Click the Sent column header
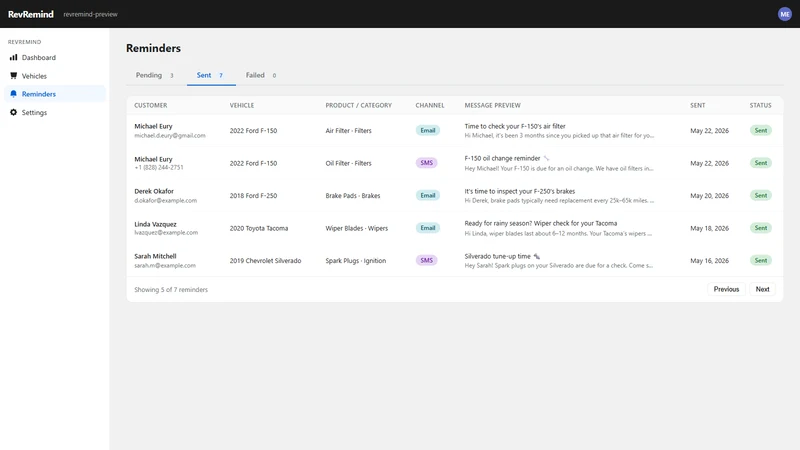This screenshot has width=800, height=450. coord(697,105)
